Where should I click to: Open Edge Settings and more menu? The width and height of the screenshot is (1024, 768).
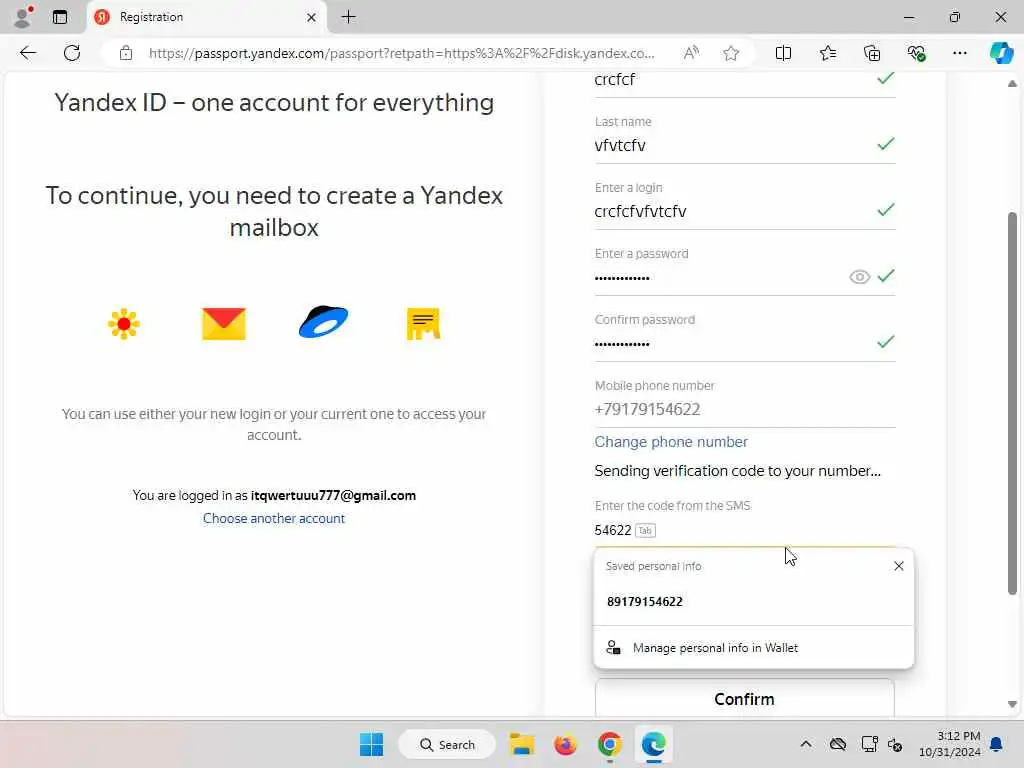click(959, 53)
